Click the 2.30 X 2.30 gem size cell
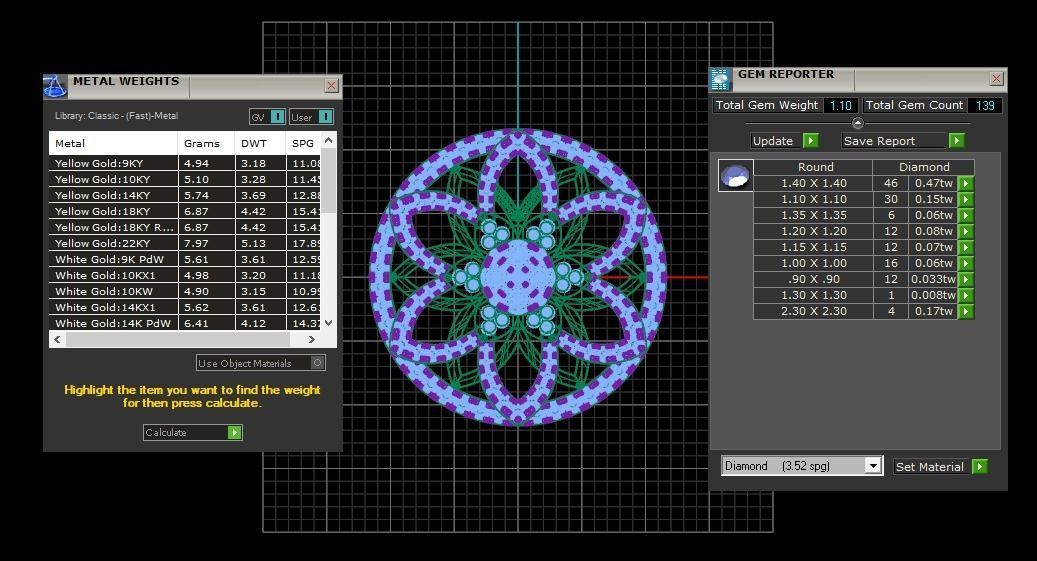Image resolution: width=1037 pixels, height=561 pixels. click(x=813, y=311)
